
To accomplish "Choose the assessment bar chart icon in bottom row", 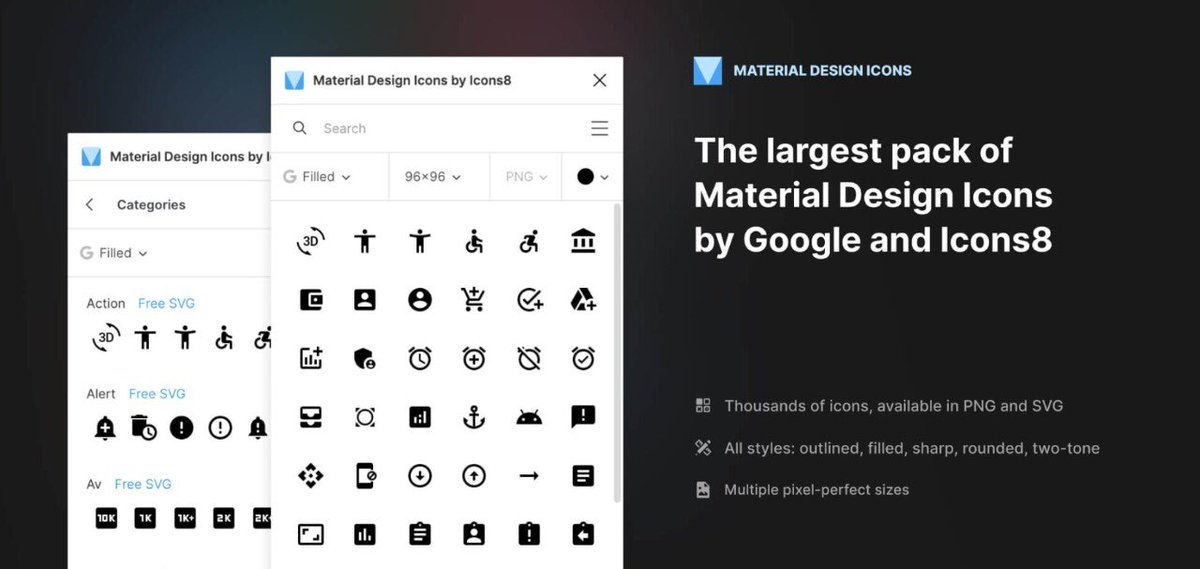I will coord(365,535).
